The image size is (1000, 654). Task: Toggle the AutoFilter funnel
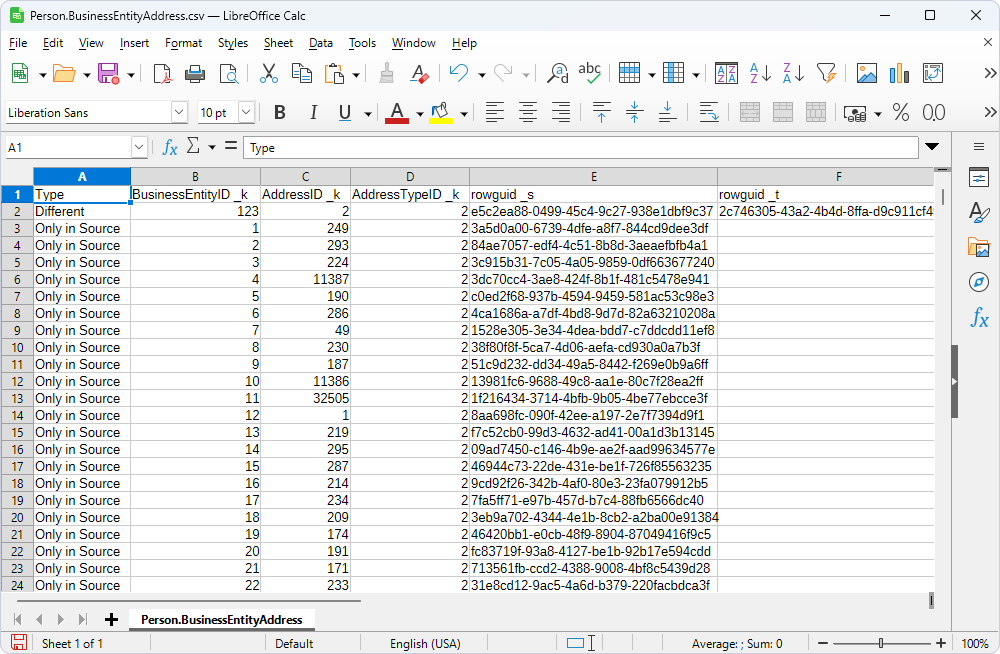(x=827, y=74)
